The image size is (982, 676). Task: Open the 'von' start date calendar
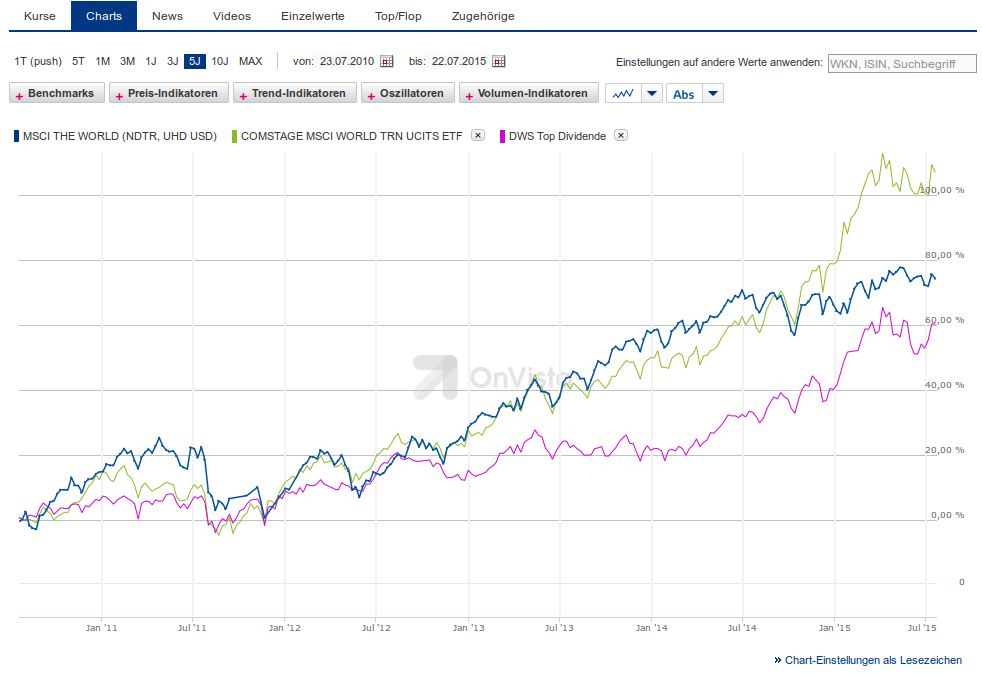(387, 62)
